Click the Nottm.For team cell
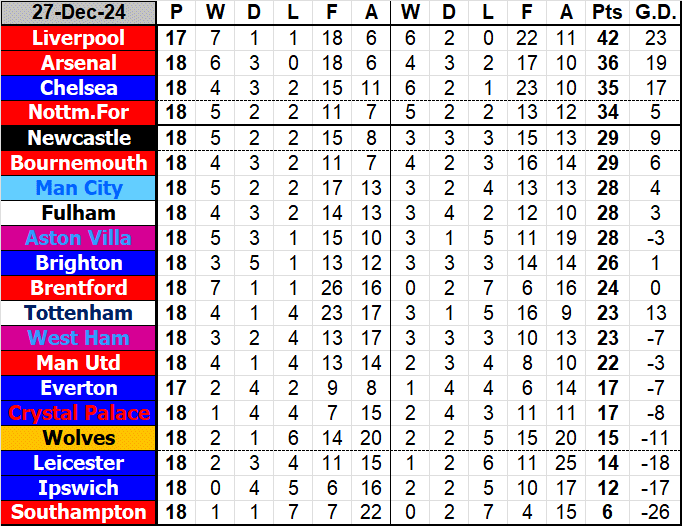 pos(79,113)
